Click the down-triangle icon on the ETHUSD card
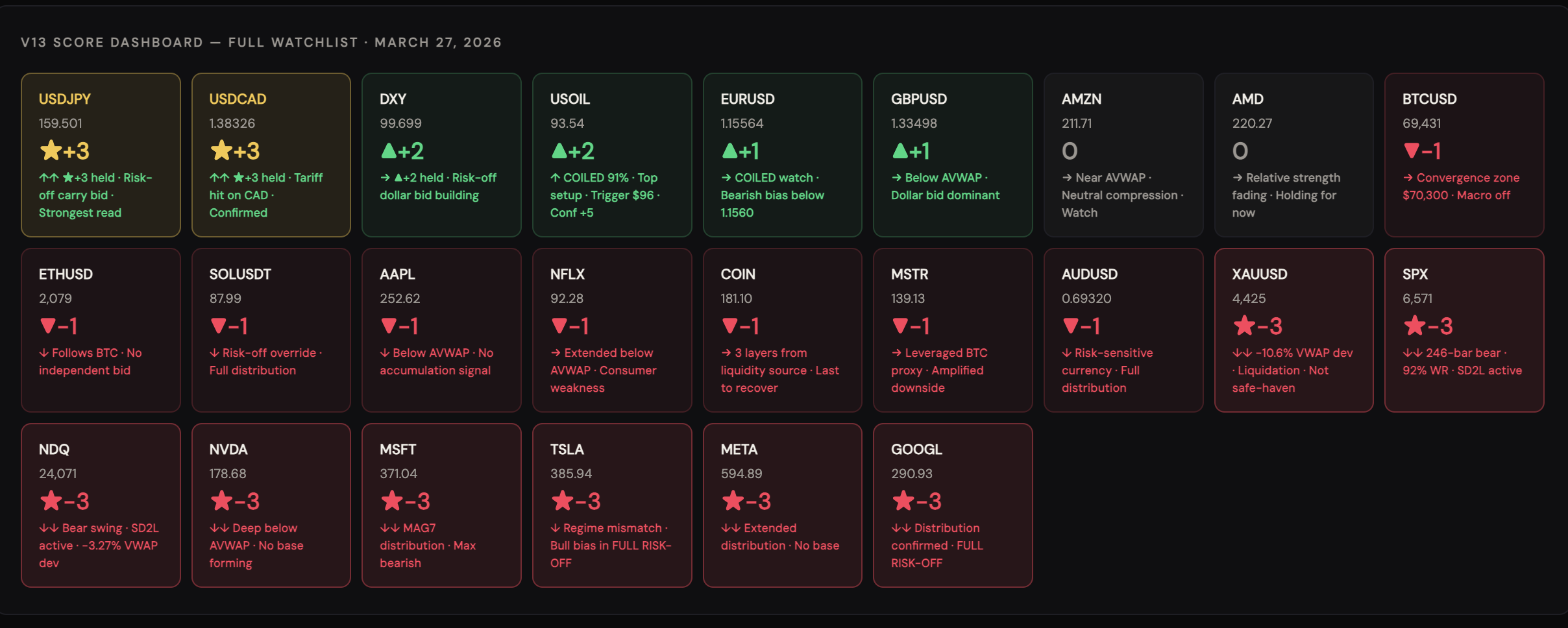The width and height of the screenshot is (1568, 628). (47, 326)
